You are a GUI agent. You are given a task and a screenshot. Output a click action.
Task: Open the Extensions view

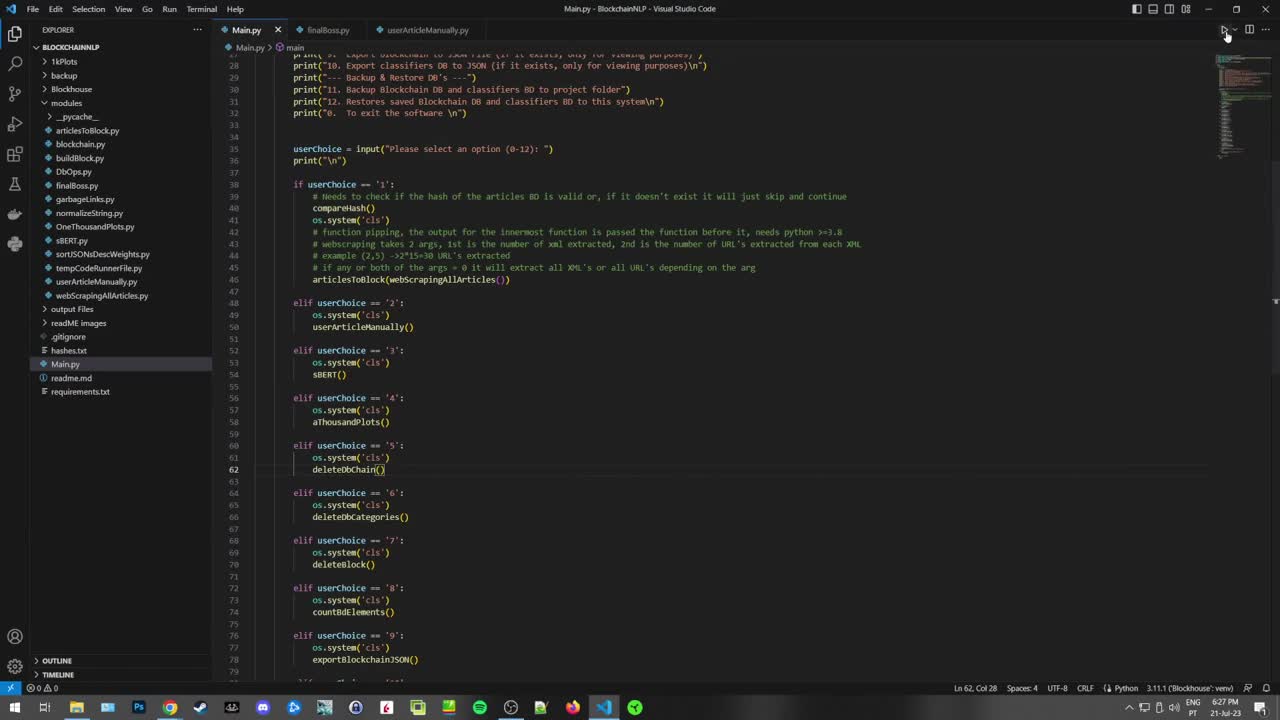click(15, 154)
